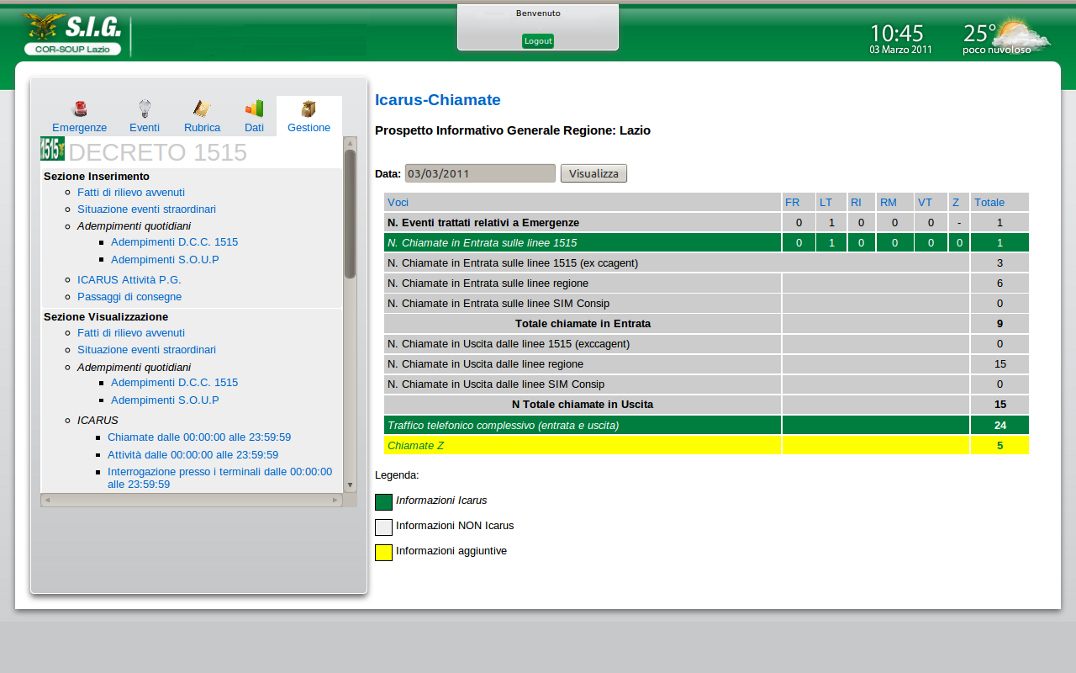Switch to the Gestione tab label

point(309,128)
